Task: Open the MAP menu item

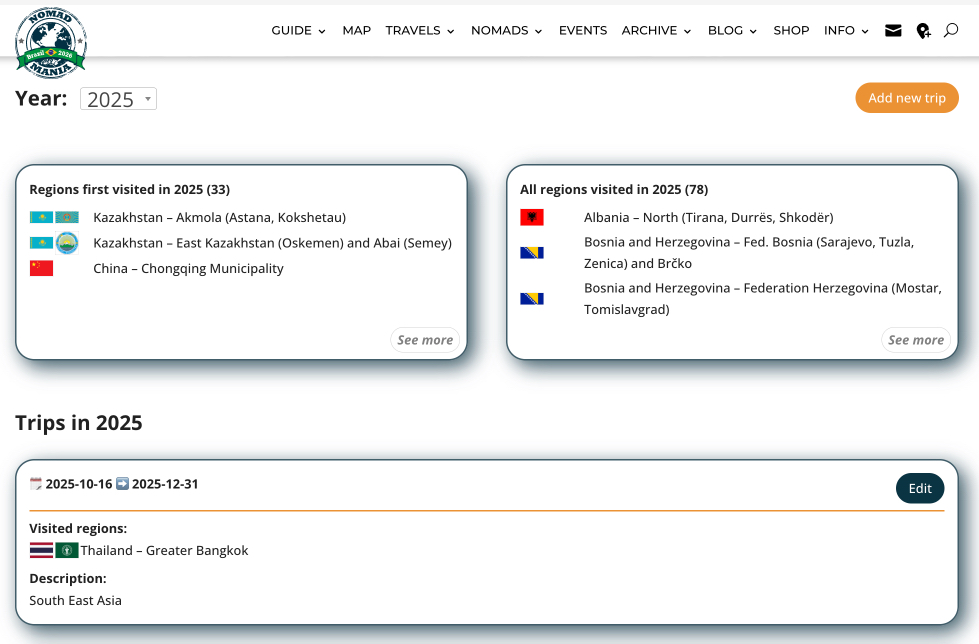Action: pyautogui.click(x=356, y=31)
